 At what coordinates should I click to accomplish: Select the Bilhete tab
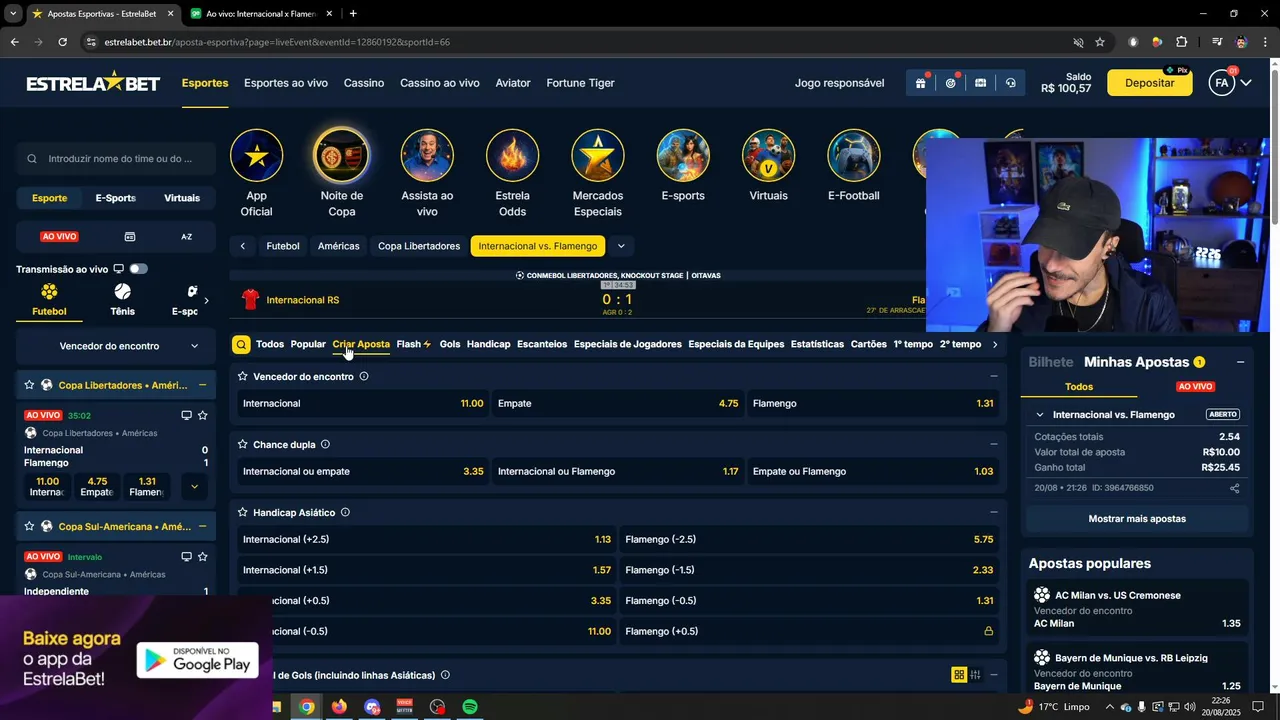point(1051,362)
